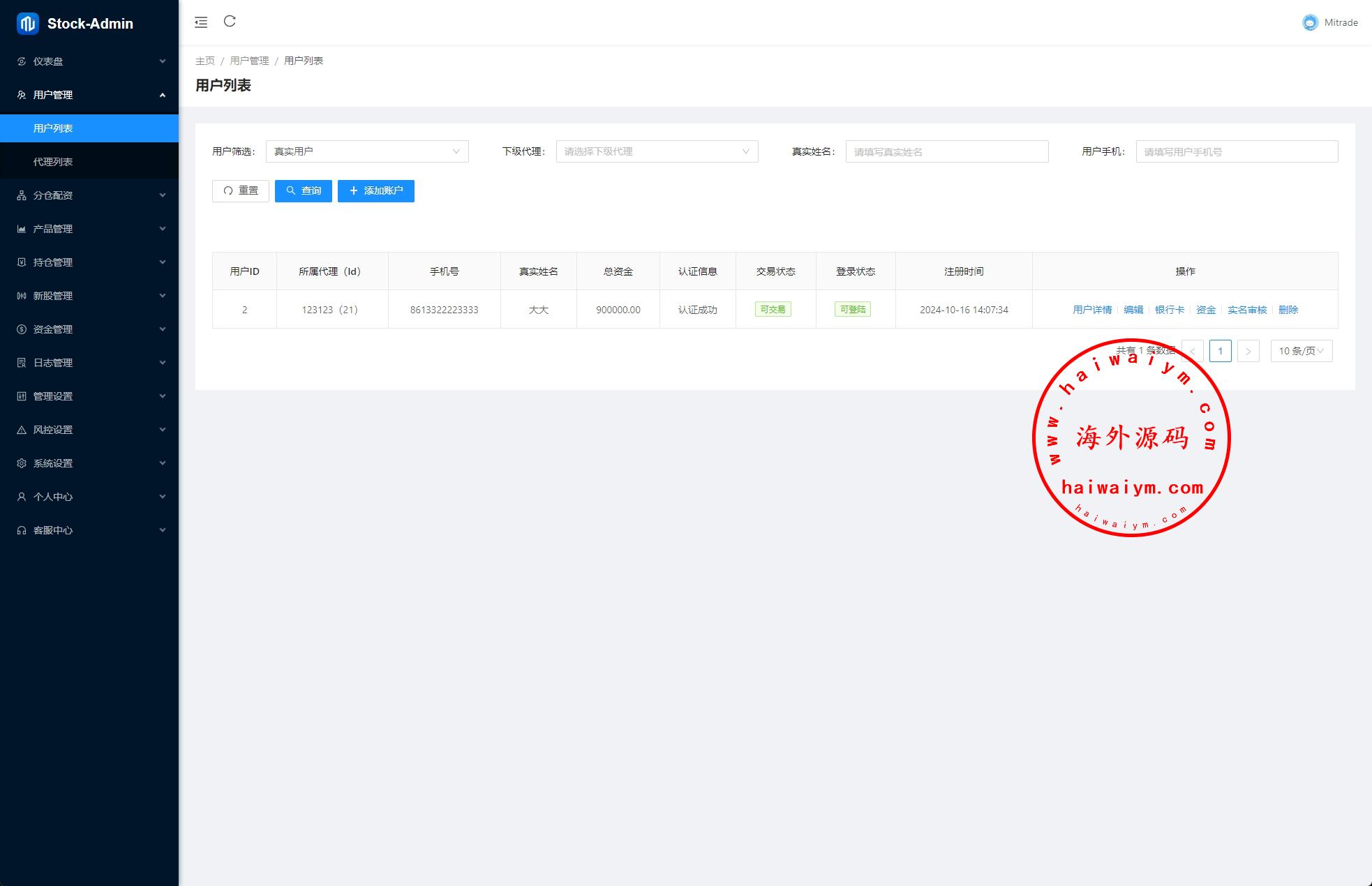Click the 添加账户 button

376,191
